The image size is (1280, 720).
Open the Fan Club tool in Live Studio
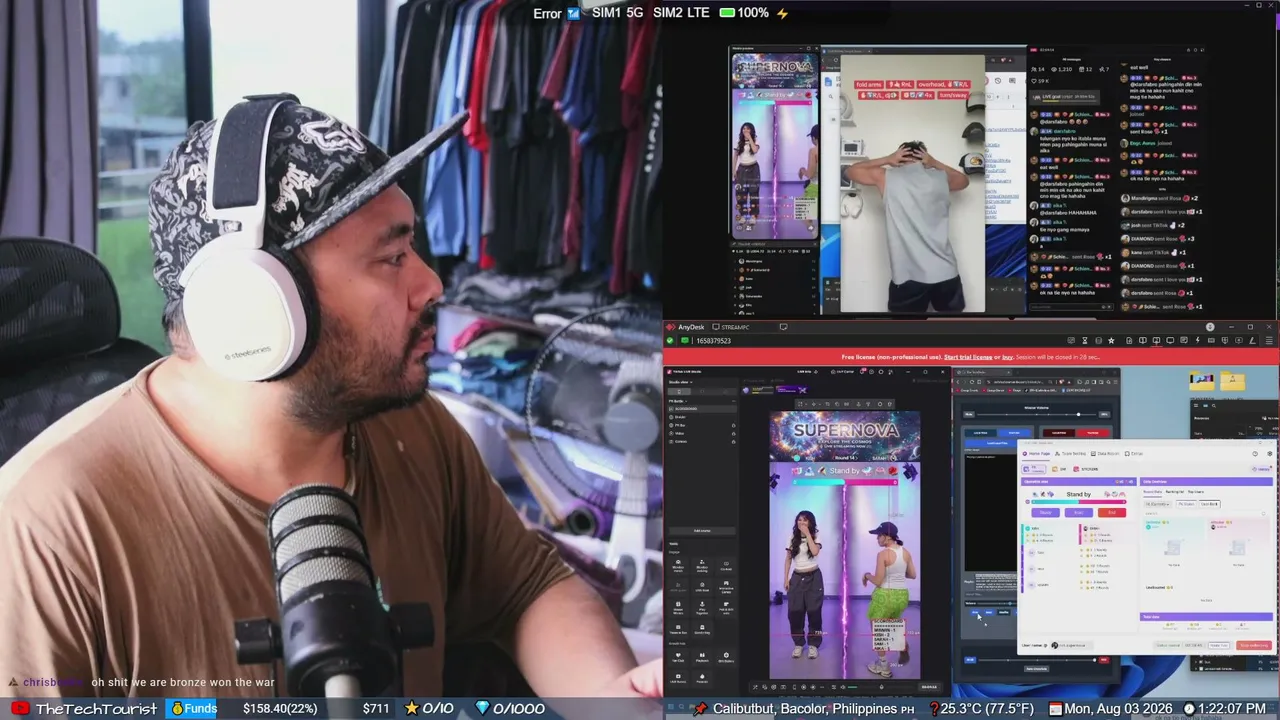tap(678, 657)
